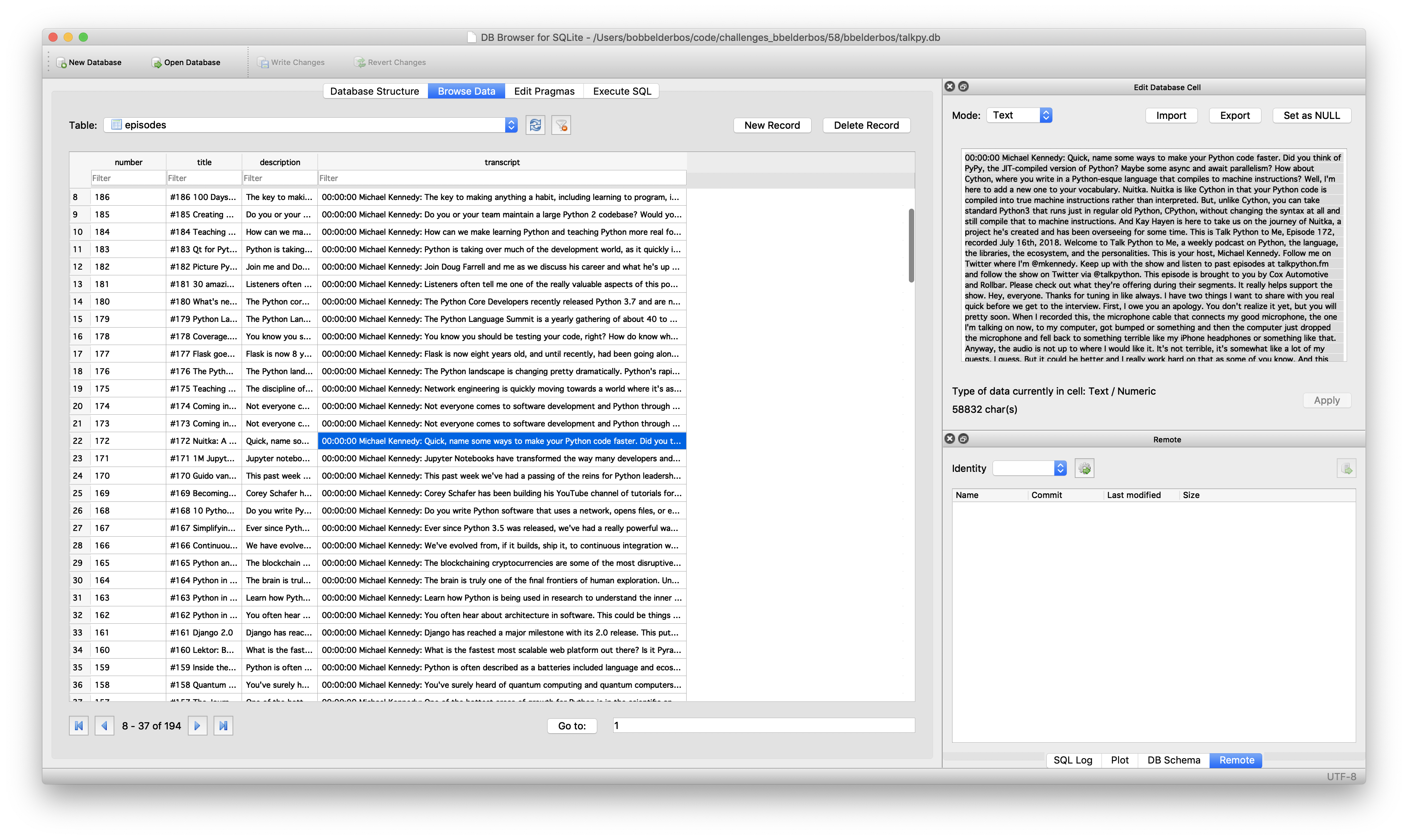The height and width of the screenshot is (840, 1408).
Task: Open the Remote identity settings gear icon
Action: pyautogui.click(x=1084, y=469)
